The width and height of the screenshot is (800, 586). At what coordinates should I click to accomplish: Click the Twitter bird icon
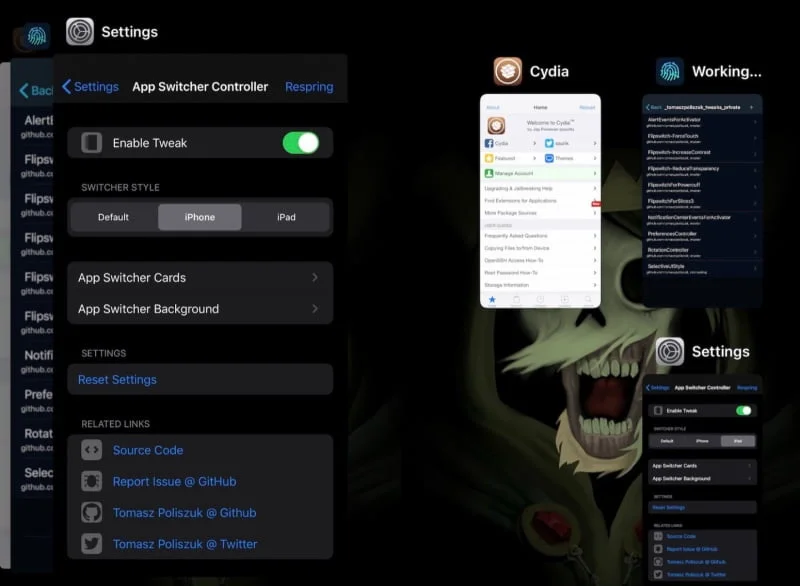(x=92, y=544)
